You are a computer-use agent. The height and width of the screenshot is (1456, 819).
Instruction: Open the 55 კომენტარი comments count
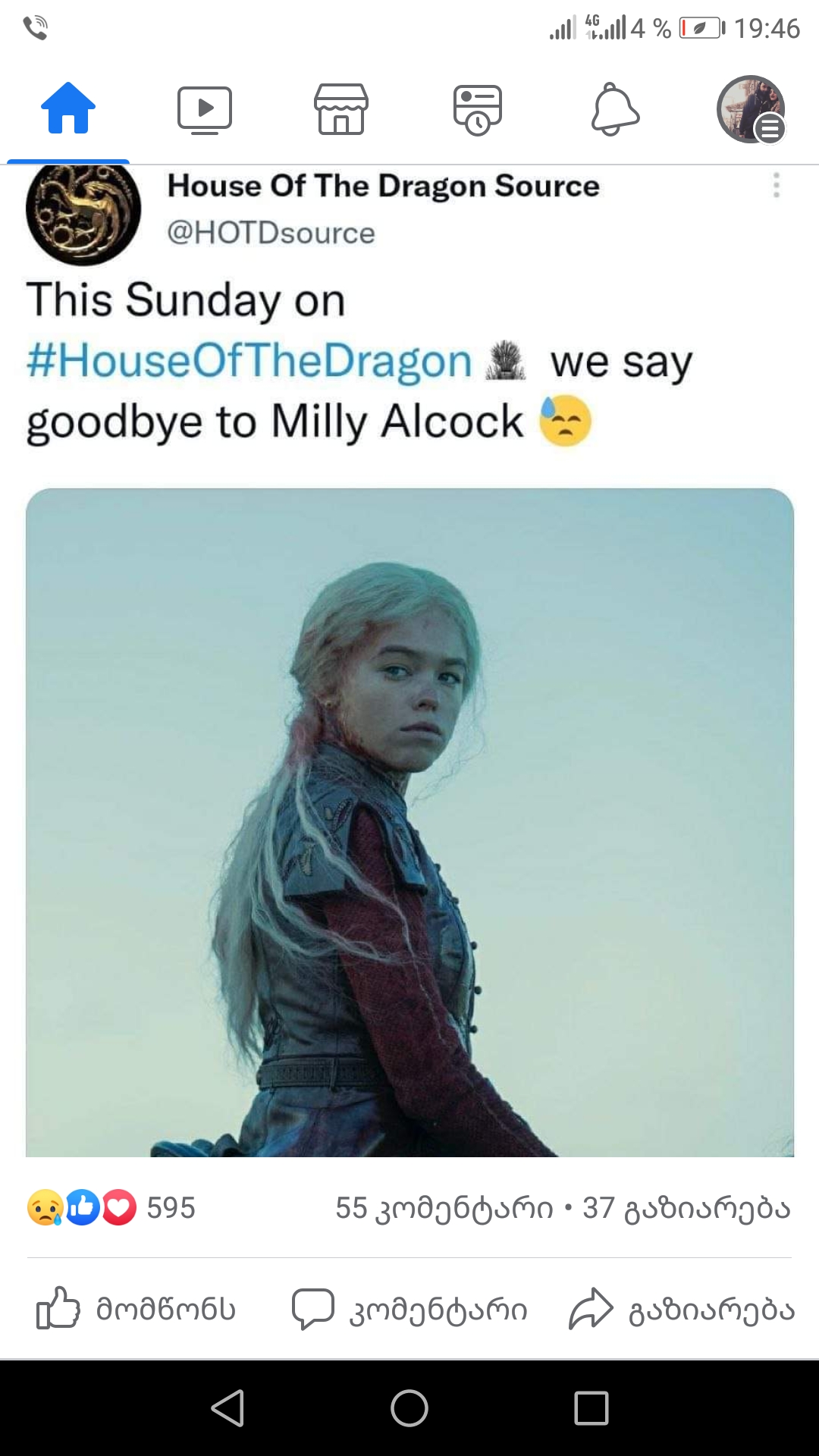444,1208
